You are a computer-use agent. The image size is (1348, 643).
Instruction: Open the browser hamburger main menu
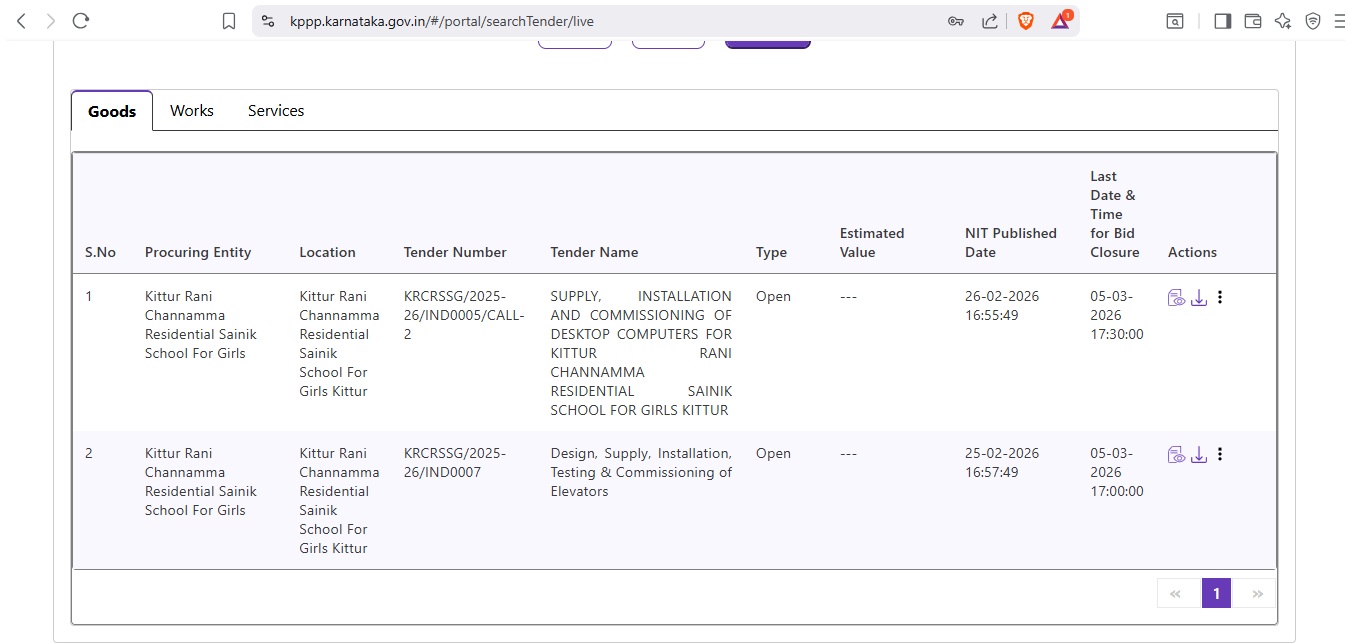pyautogui.click(x=1339, y=21)
